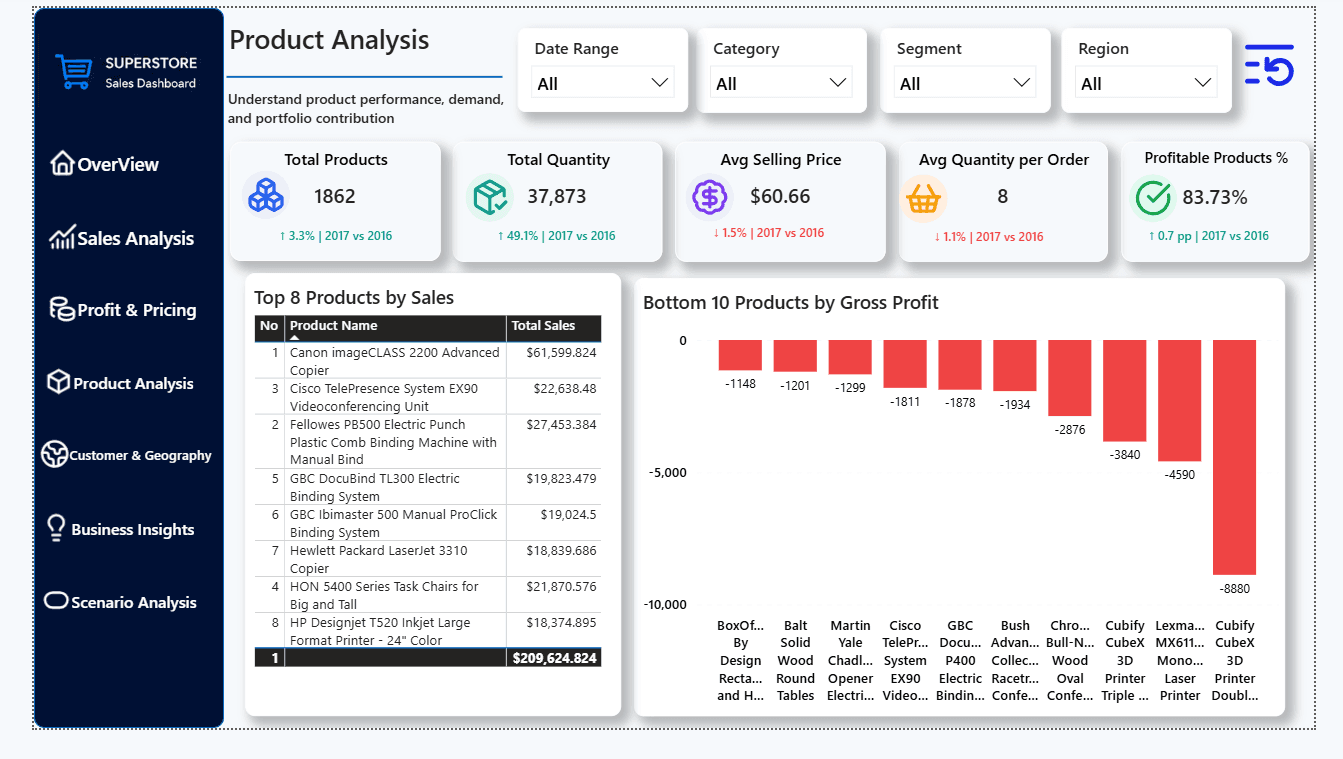The image size is (1343, 759).
Task: Select the -3840 Cubify Triple bar
Action: coord(1124,391)
